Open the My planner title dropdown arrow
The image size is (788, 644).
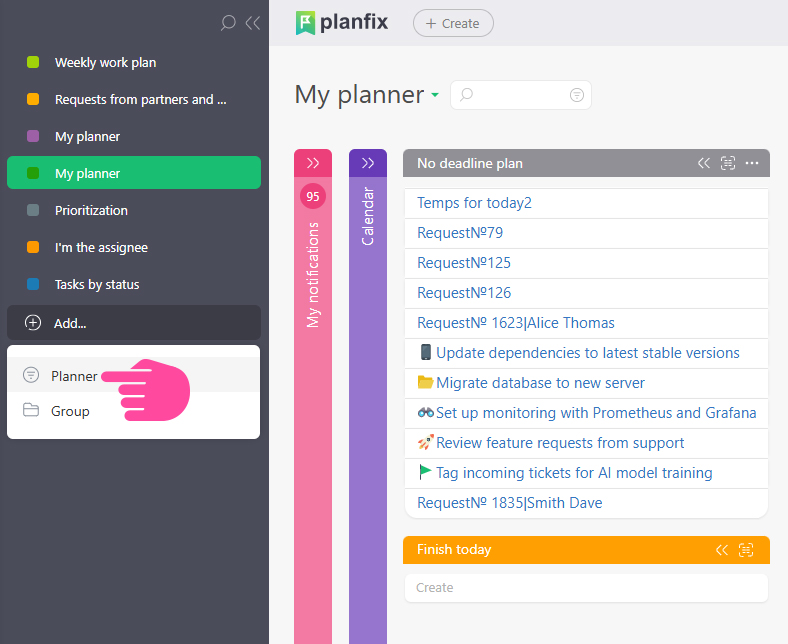(x=435, y=96)
